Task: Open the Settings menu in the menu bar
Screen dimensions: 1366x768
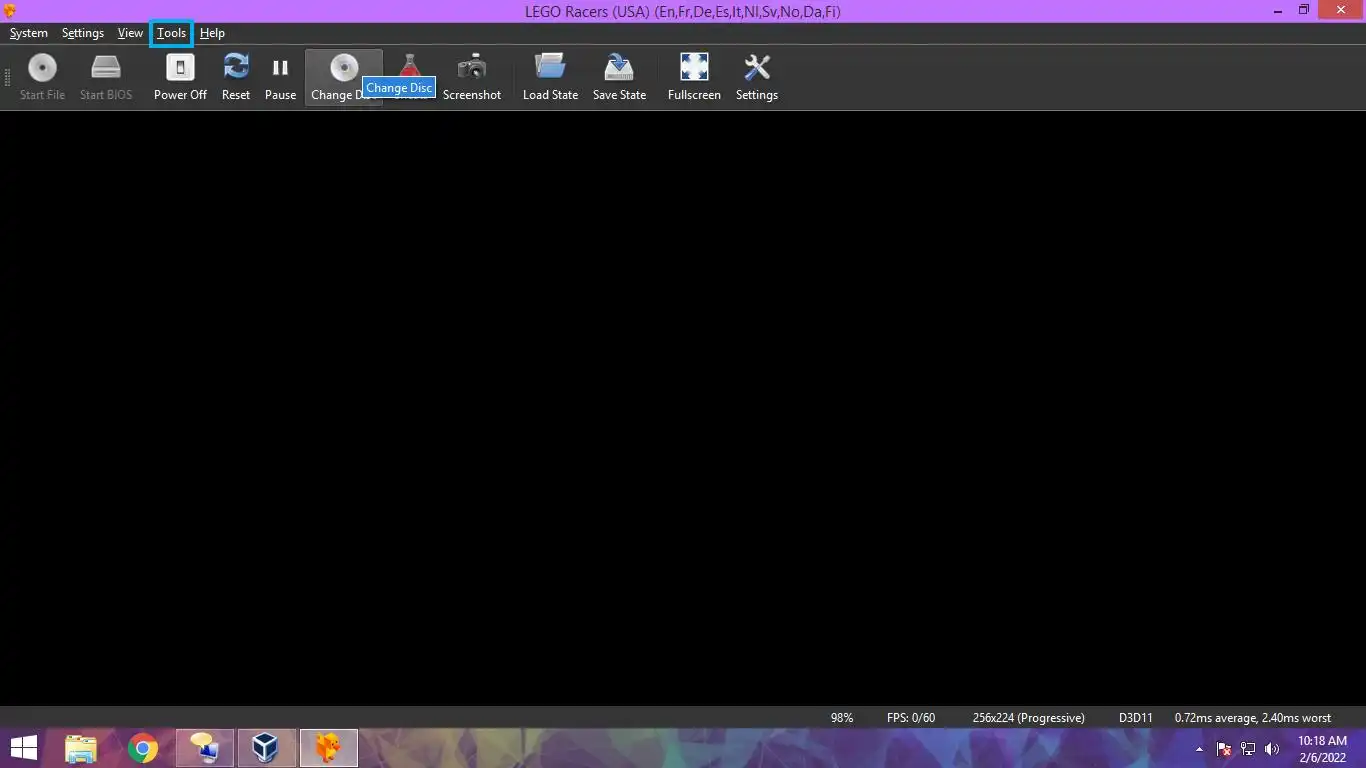Action: click(x=83, y=33)
